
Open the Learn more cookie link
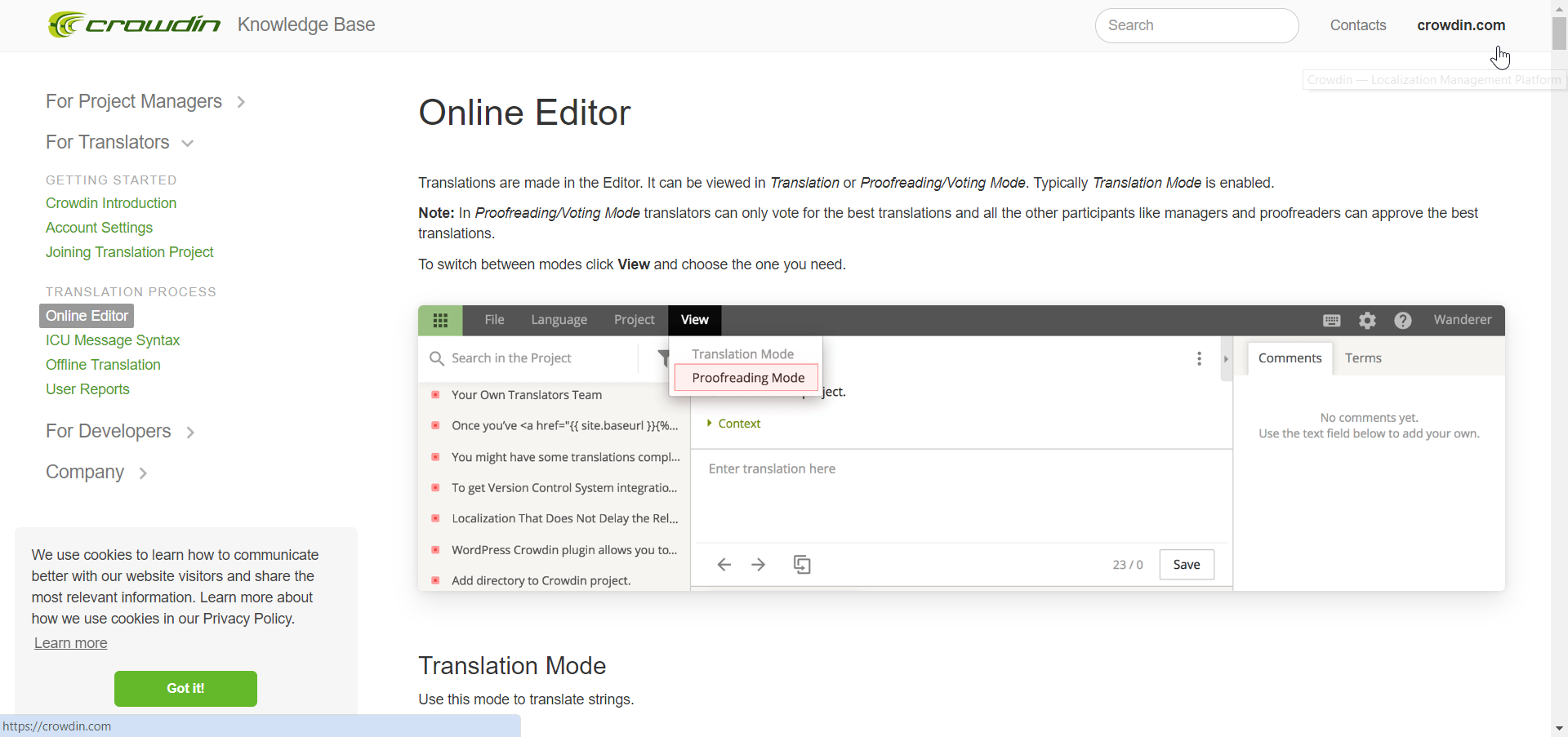(x=71, y=643)
